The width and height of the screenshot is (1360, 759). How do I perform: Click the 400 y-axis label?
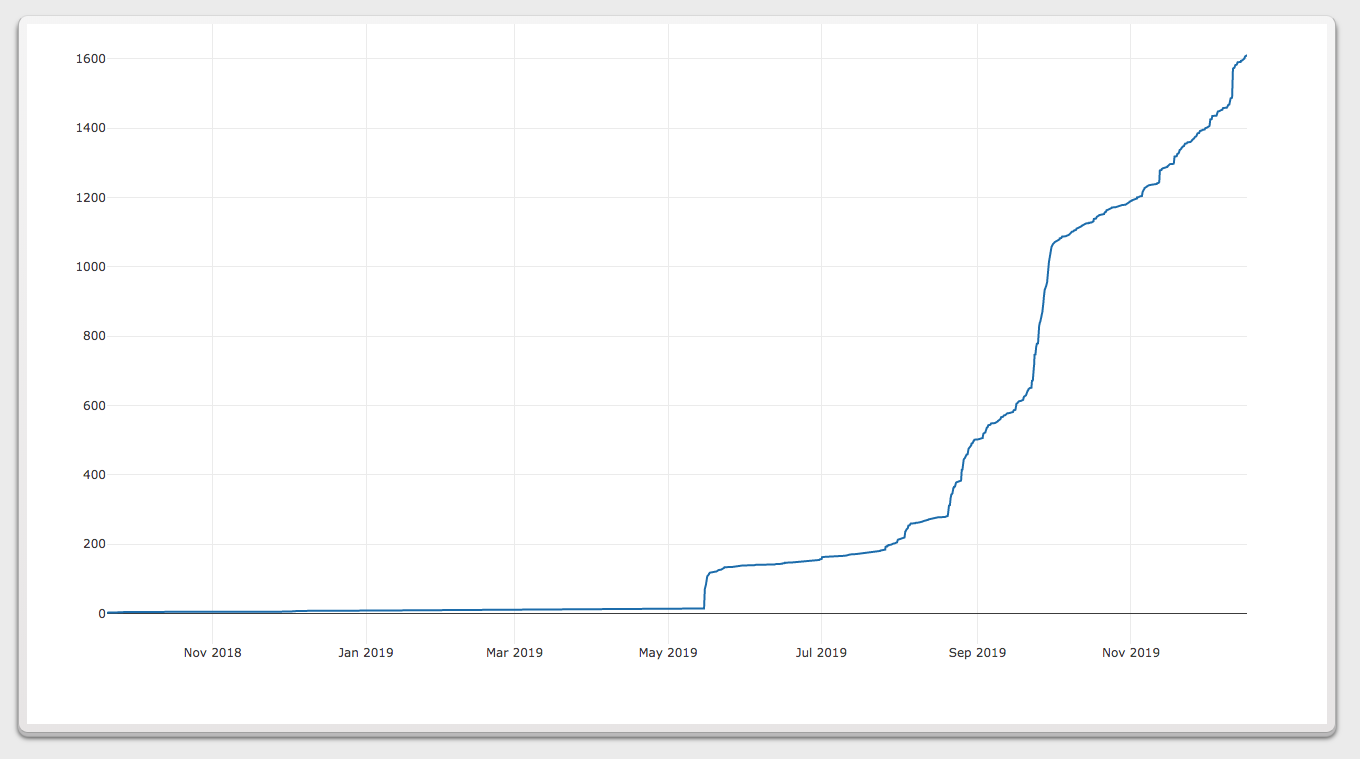95,474
